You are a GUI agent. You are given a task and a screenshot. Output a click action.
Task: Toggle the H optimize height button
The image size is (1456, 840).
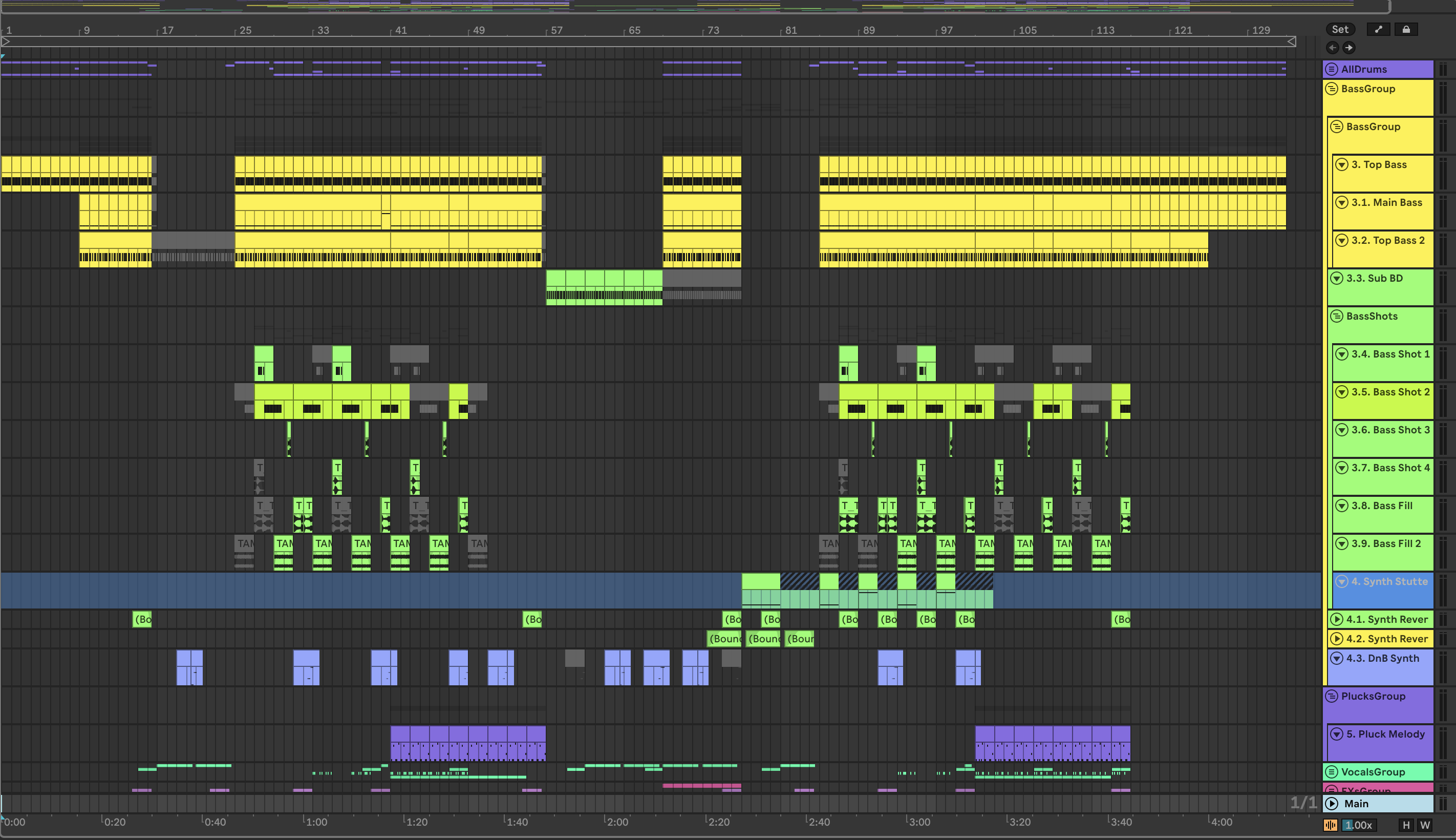(1406, 825)
